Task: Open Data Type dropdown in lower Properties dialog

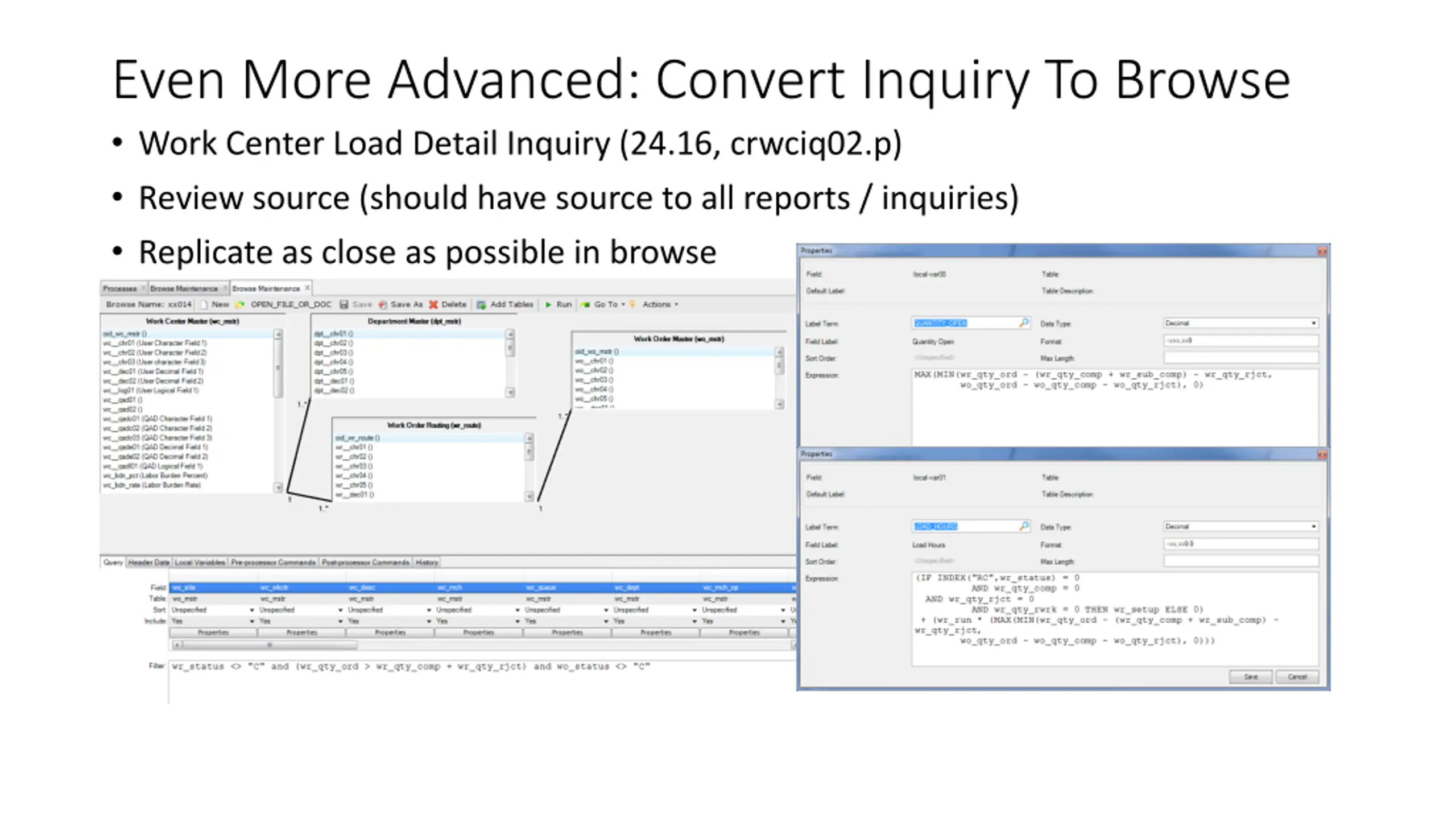Action: pos(1313,527)
